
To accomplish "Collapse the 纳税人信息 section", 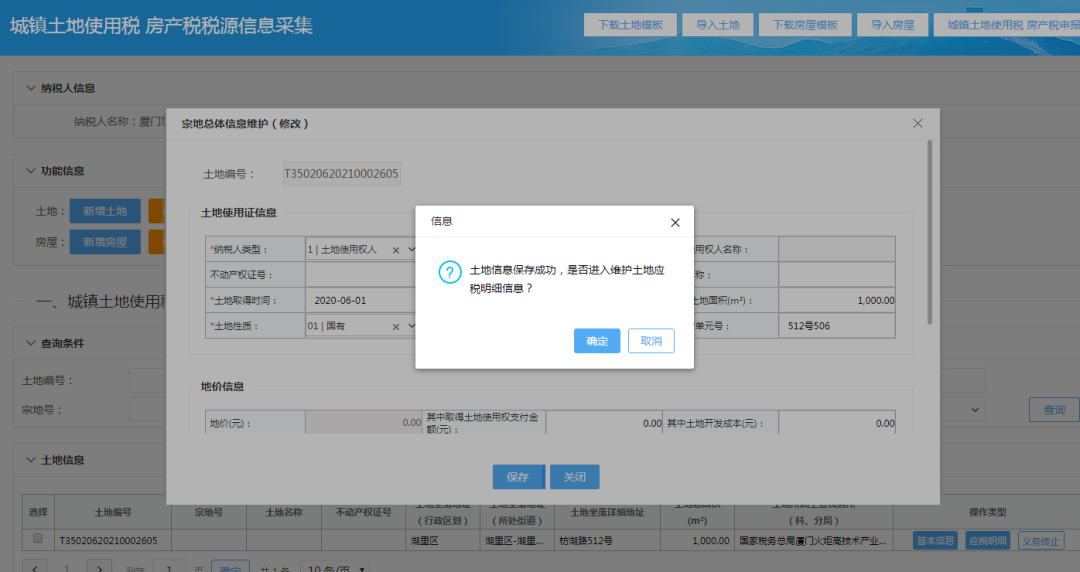I will [x=30, y=88].
